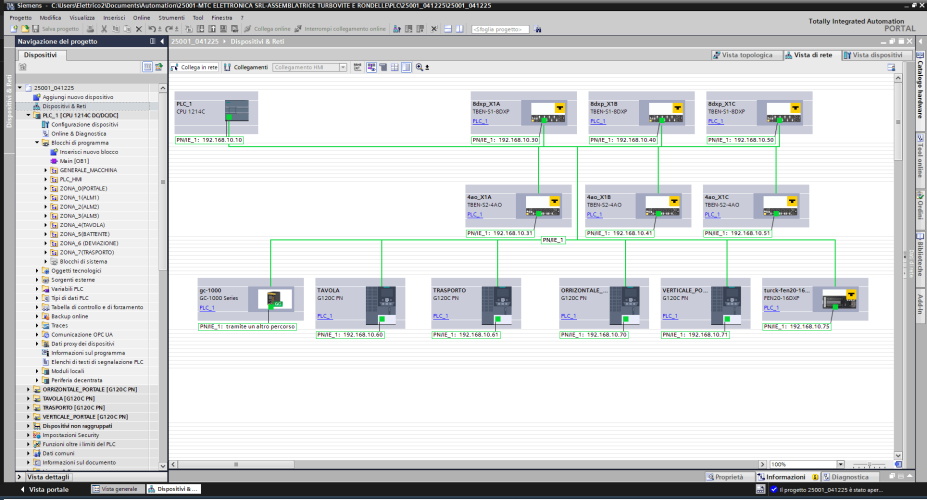Image resolution: width=927 pixels, height=500 pixels.
Task: Collapse the project navigation panel arrow
Action: 162,41
